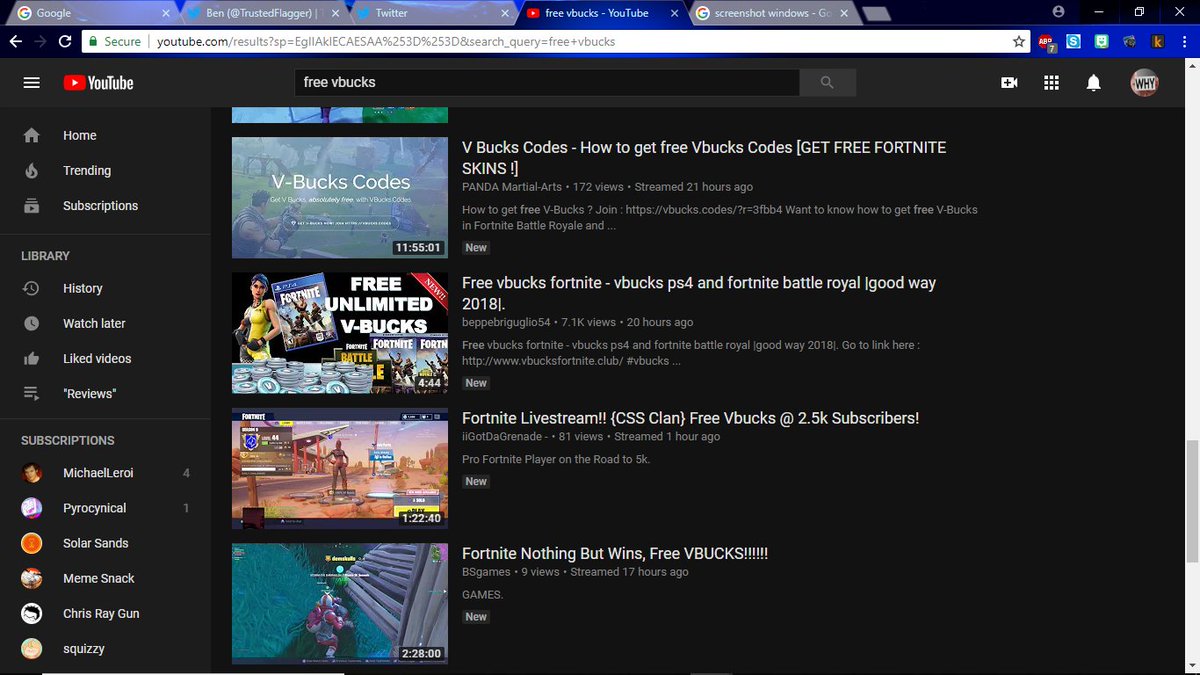1200x675 pixels.
Task: Click the page vertical scrollbar thumb
Action: tap(1191, 503)
